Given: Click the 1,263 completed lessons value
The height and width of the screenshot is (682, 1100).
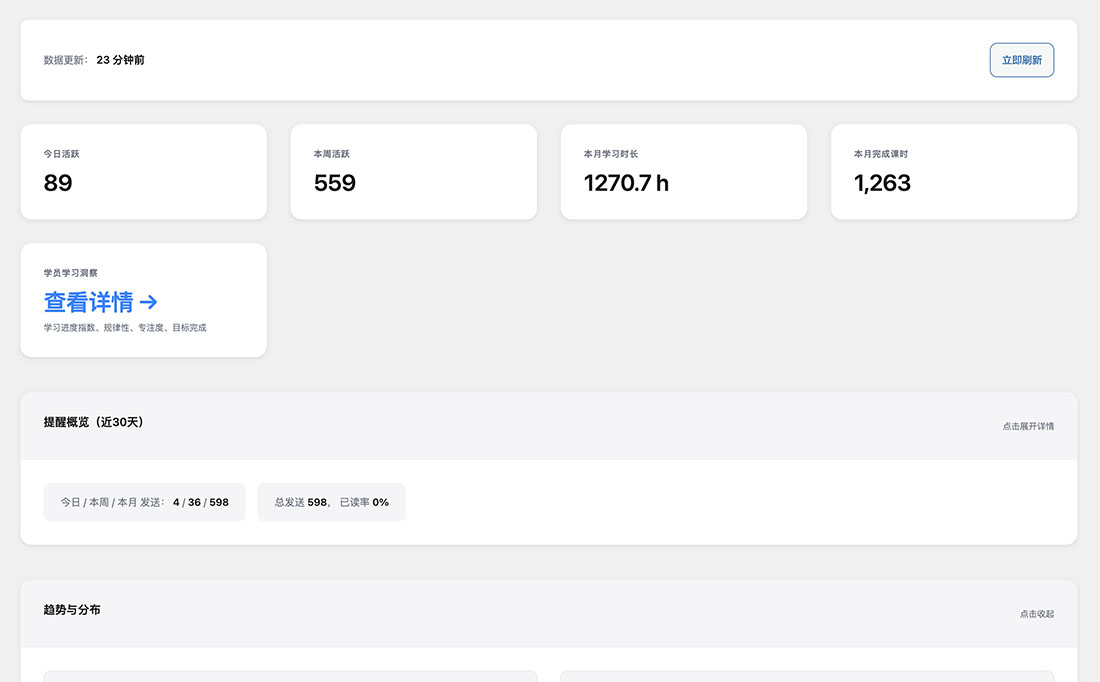Looking at the screenshot, I should click(x=882, y=183).
